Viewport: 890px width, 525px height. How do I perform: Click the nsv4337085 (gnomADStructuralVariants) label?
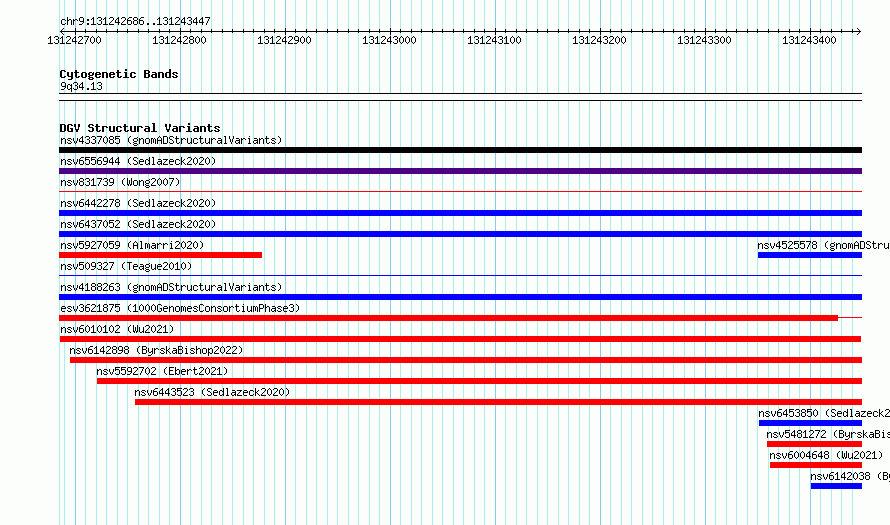tap(171, 140)
